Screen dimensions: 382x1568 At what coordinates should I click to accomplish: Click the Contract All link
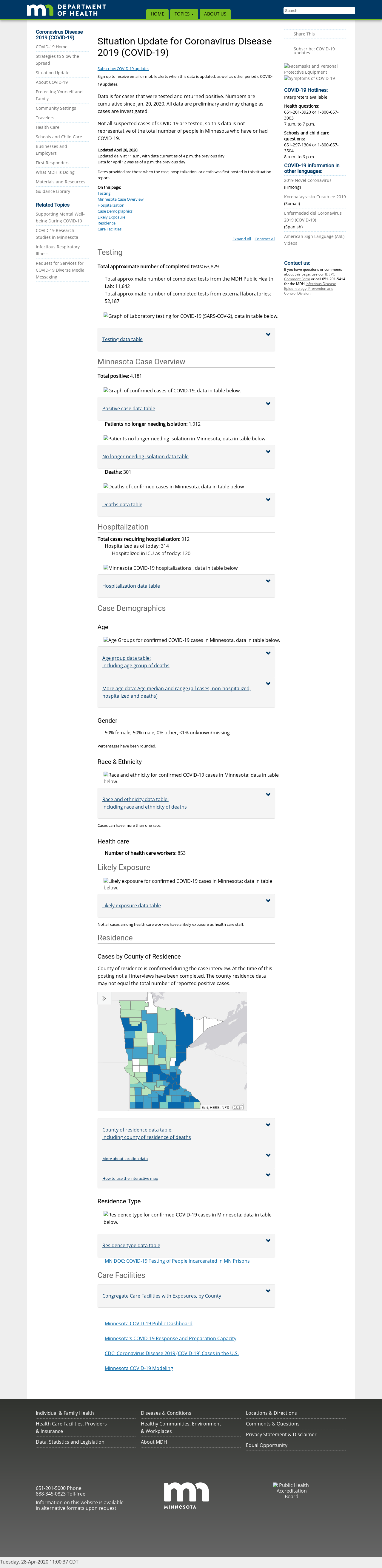264,239
